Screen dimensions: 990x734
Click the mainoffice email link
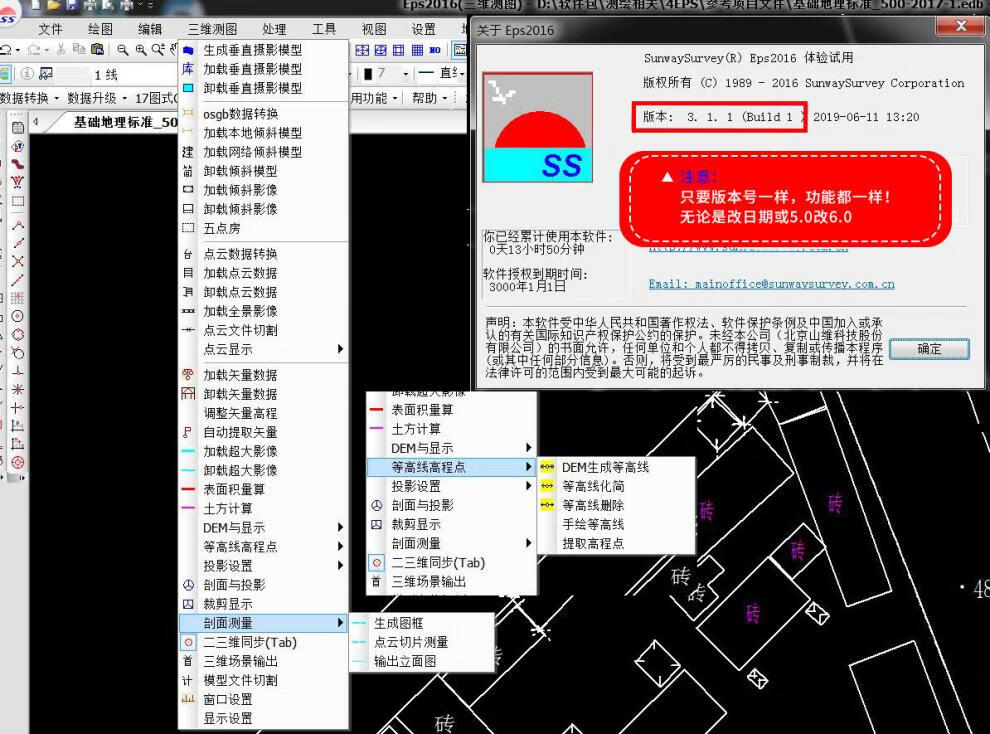[x=771, y=284]
